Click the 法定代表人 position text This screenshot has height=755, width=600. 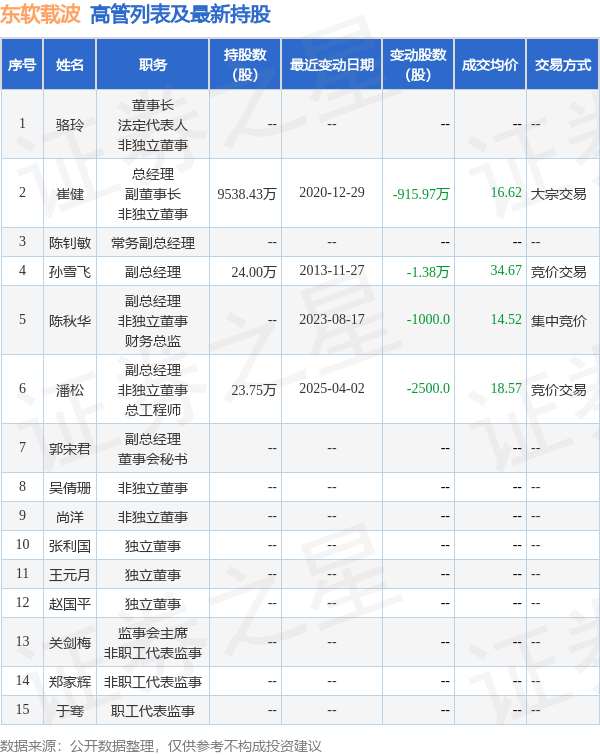pyautogui.click(x=153, y=125)
